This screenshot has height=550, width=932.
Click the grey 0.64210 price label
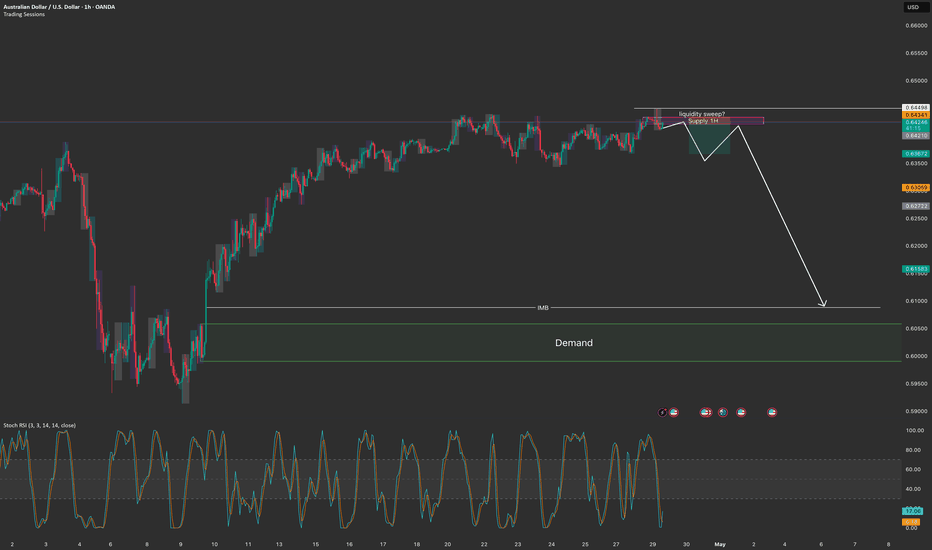(916, 136)
